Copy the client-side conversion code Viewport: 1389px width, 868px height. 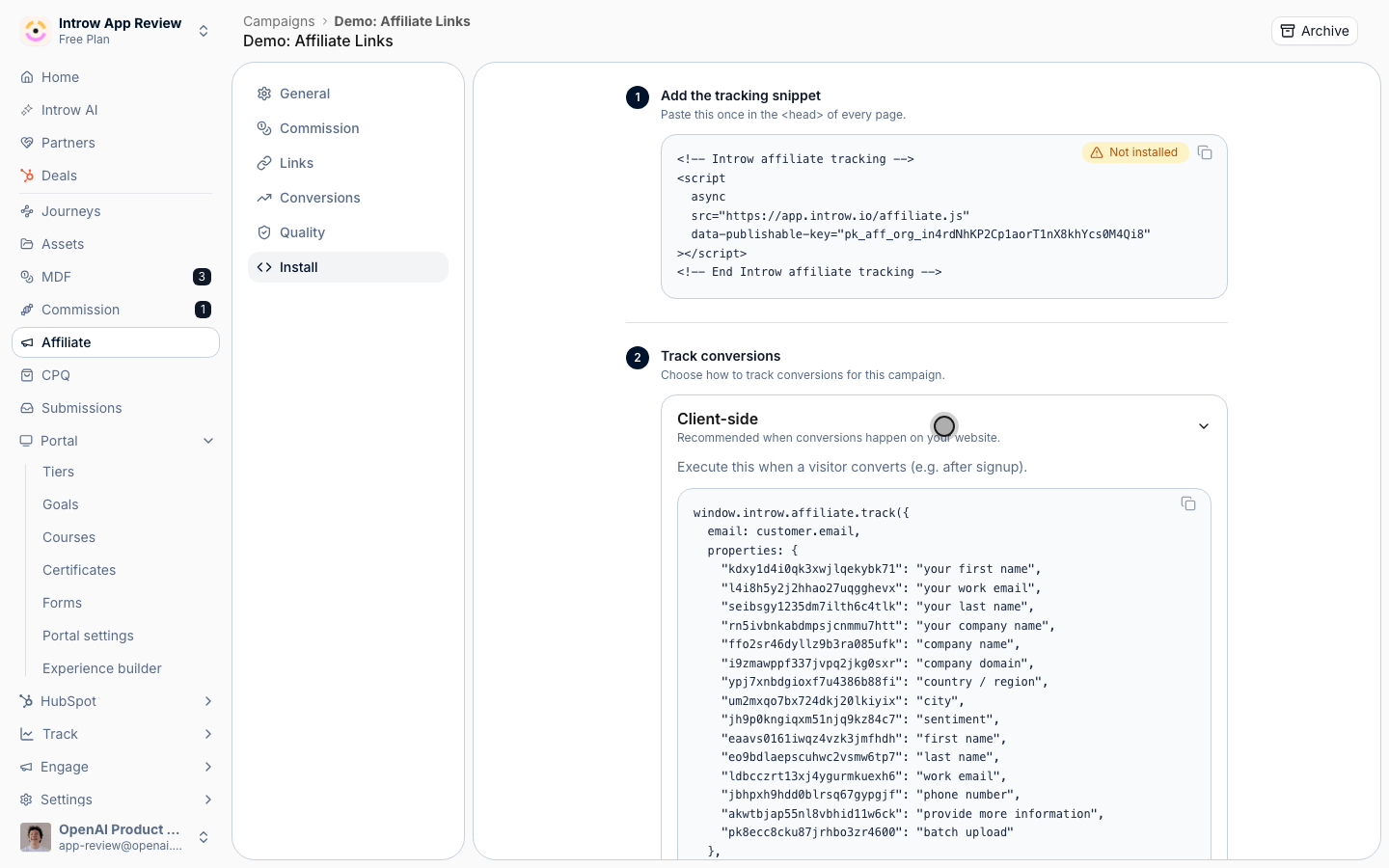tap(1188, 503)
